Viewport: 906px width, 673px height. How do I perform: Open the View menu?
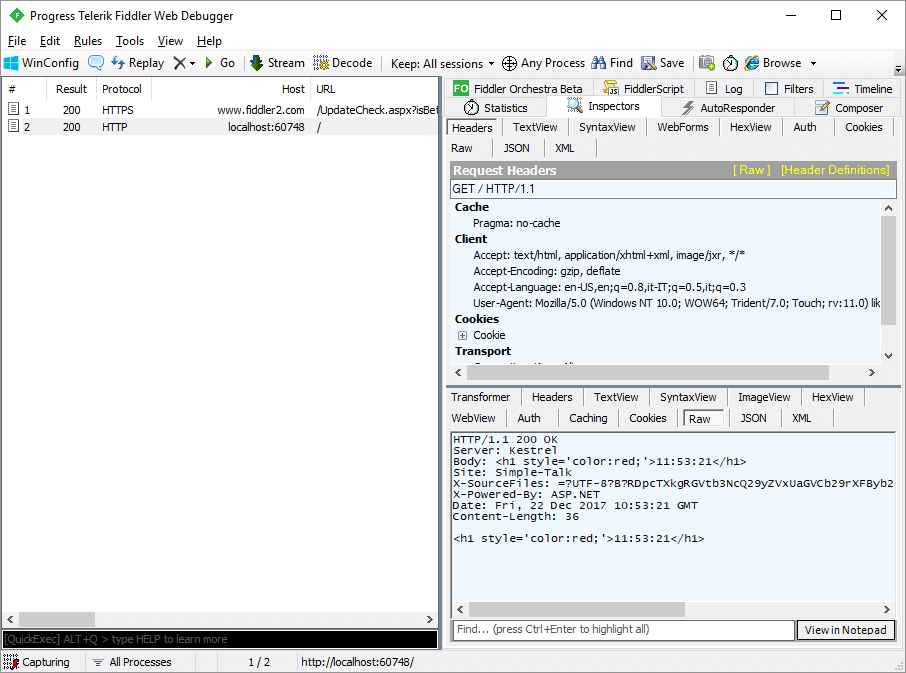[x=170, y=41]
